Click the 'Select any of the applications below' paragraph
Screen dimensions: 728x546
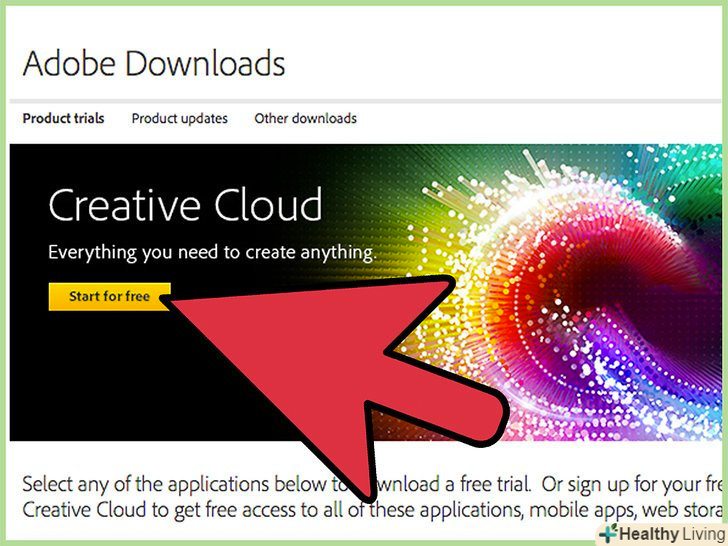[x=371, y=497]
